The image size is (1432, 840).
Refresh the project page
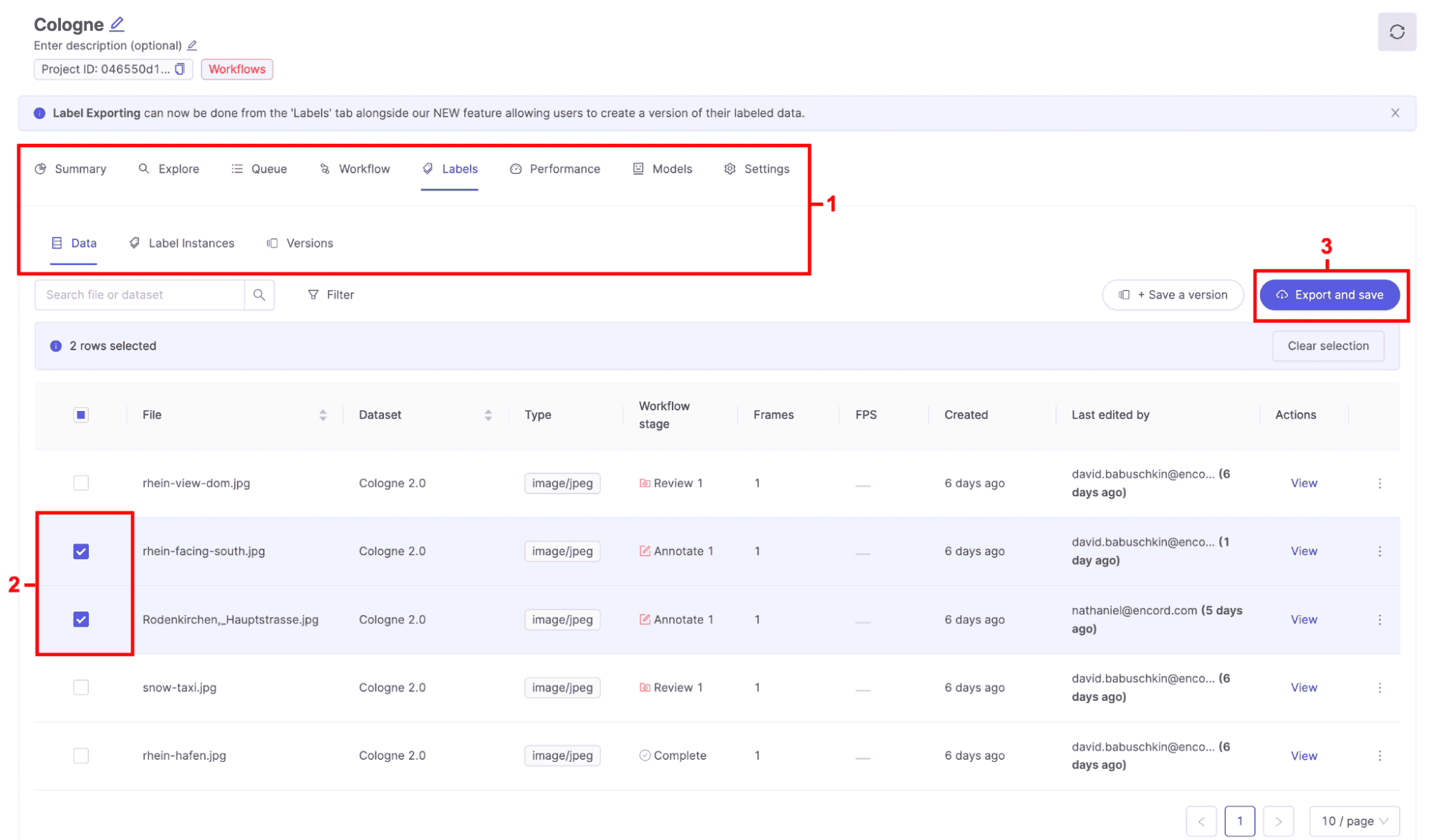point(1396,32)
